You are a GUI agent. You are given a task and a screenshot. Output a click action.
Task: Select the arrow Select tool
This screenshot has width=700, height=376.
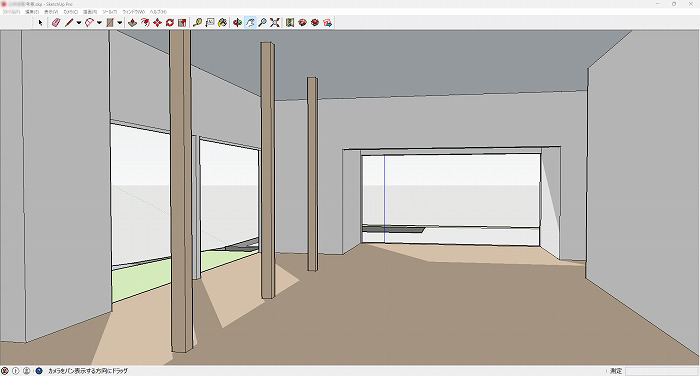click(40, 22)
